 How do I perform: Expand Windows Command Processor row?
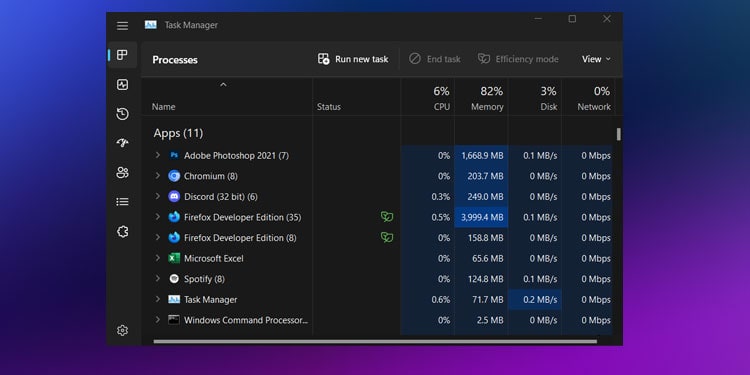click(158, 320)
